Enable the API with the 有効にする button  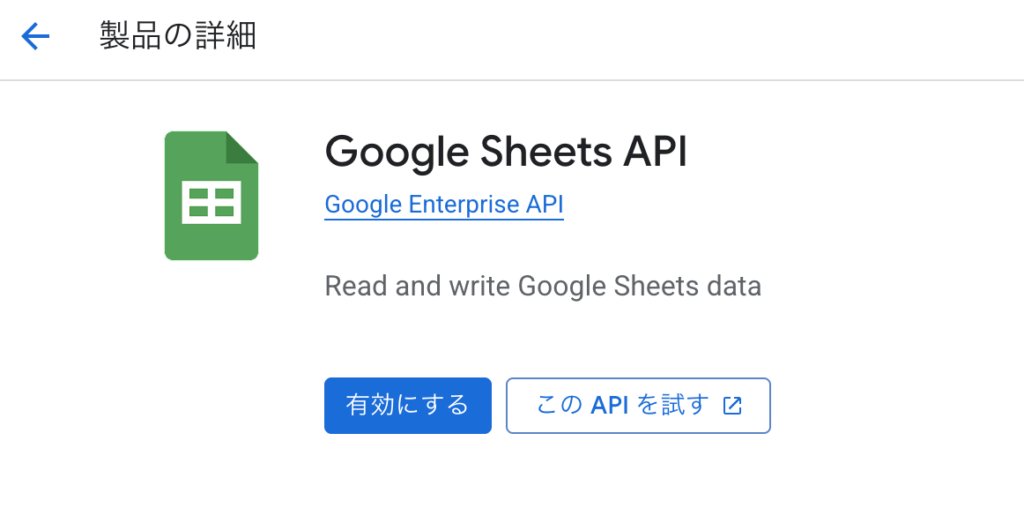click(x=408, y=405)
